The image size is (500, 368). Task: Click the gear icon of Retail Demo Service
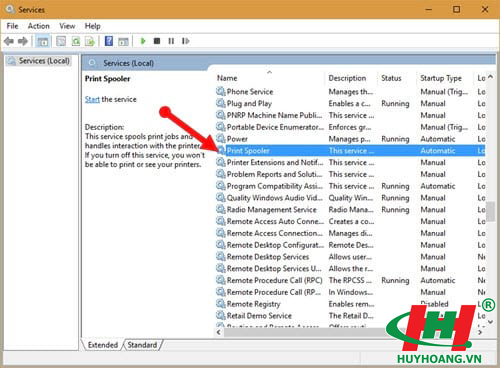pyautogui.click(x=220, y=315)
